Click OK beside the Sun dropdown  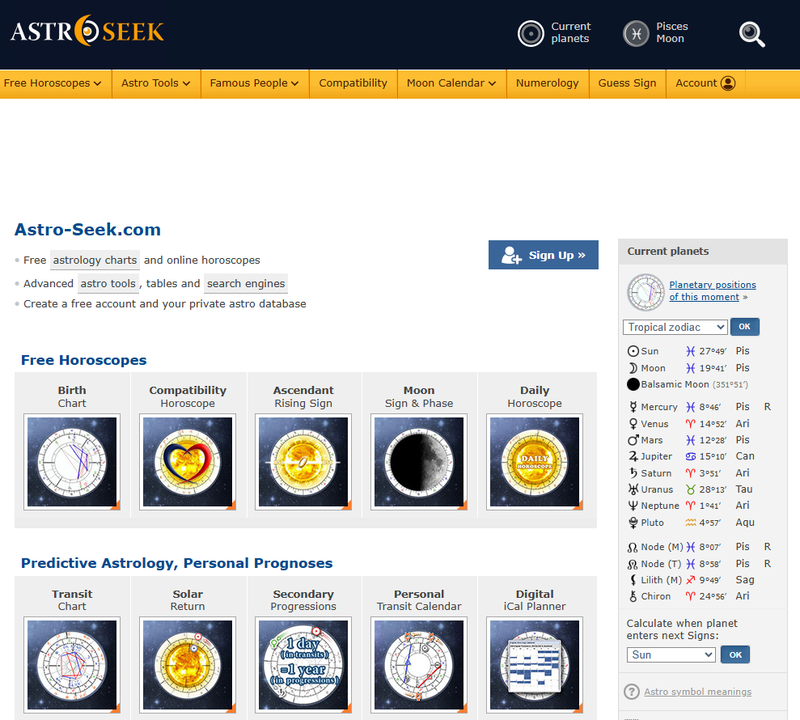pos(735,655)
